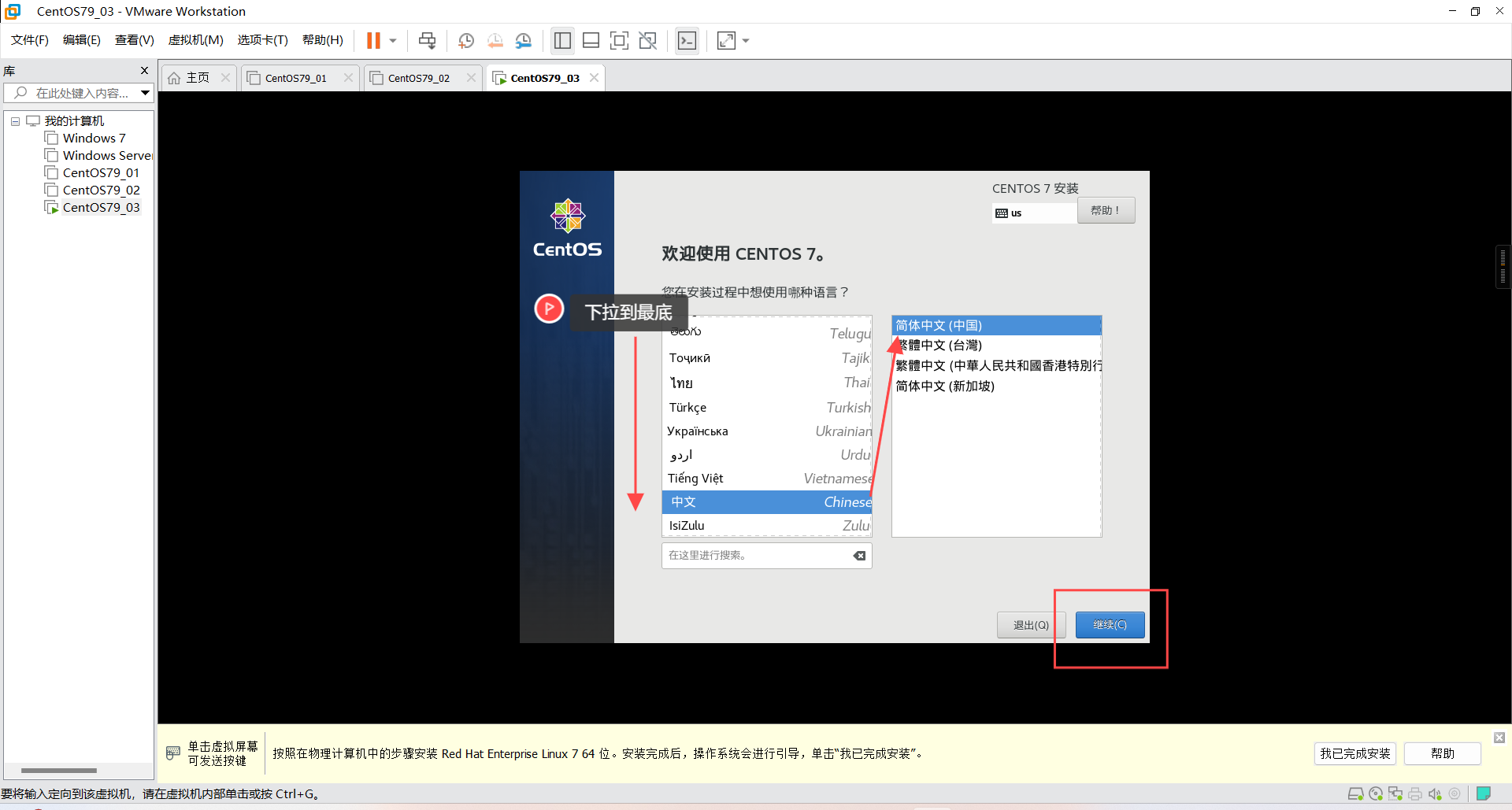Click the Unity mode icon
Viewport: 1512px width, 810px height.
click(x=648, y=41)
